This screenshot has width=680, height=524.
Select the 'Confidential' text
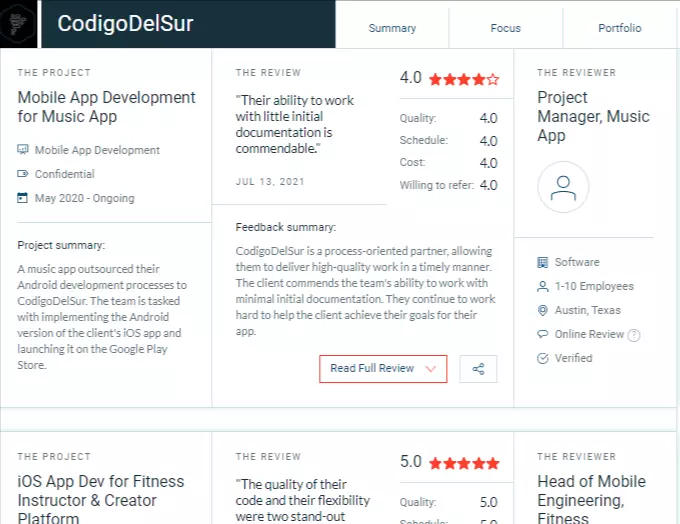(65, 174)
